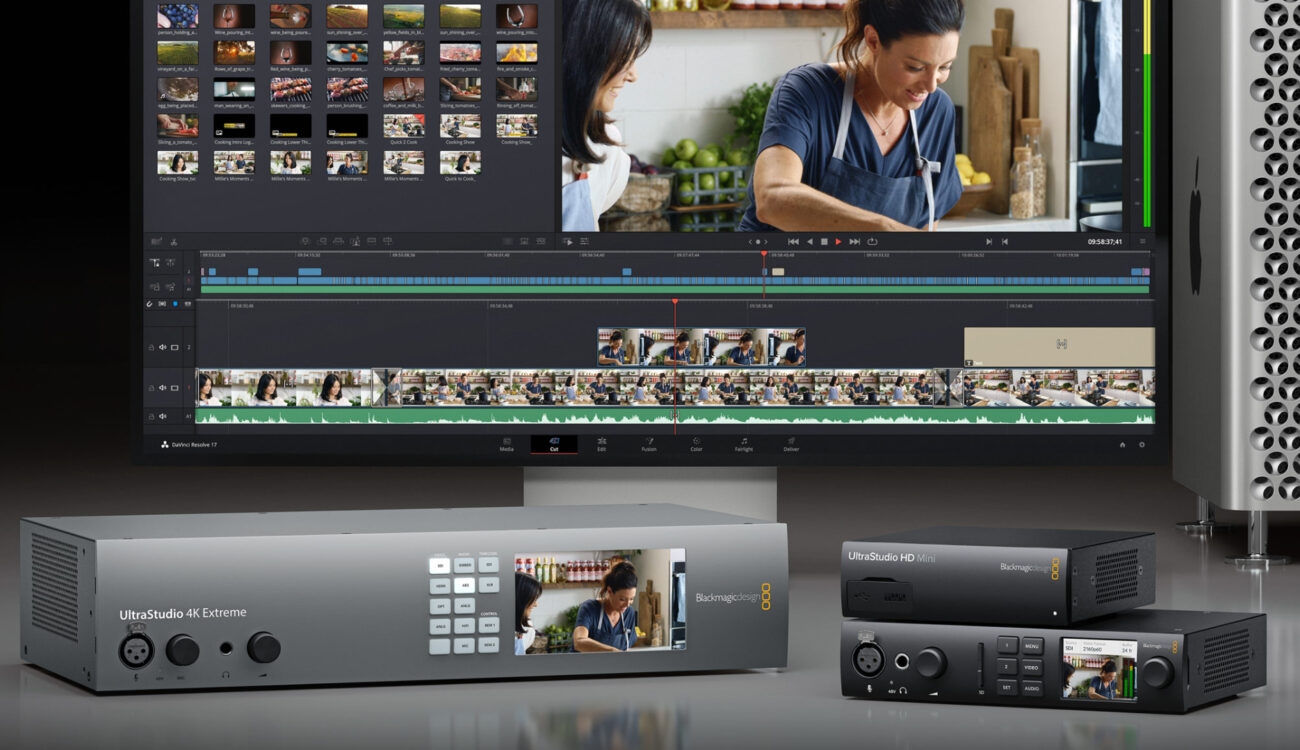This screenshot has height=750, width=1300.
Task: Click HDMI button on UltraStudio 4K Extreme
Action: (x=440, y=586)
